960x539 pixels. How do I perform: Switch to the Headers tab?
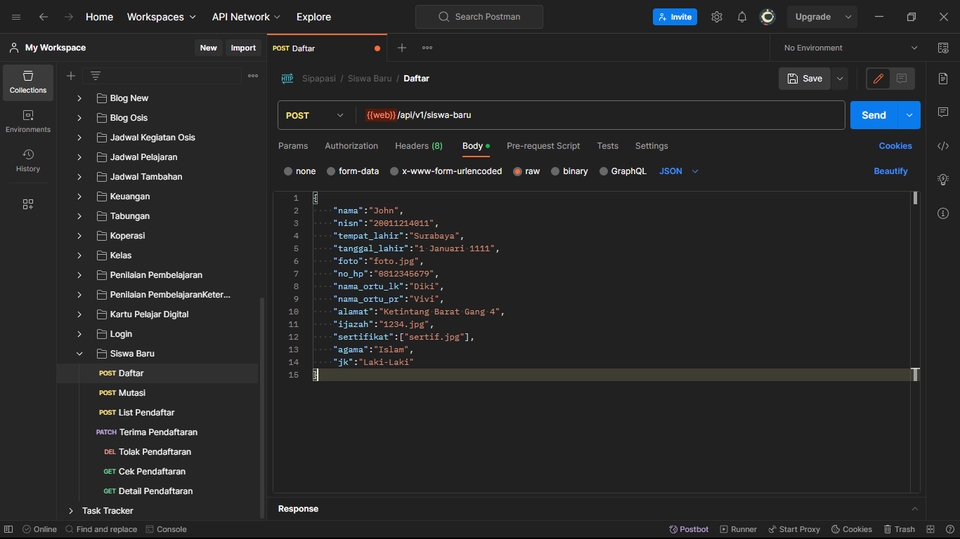[418, 146]
